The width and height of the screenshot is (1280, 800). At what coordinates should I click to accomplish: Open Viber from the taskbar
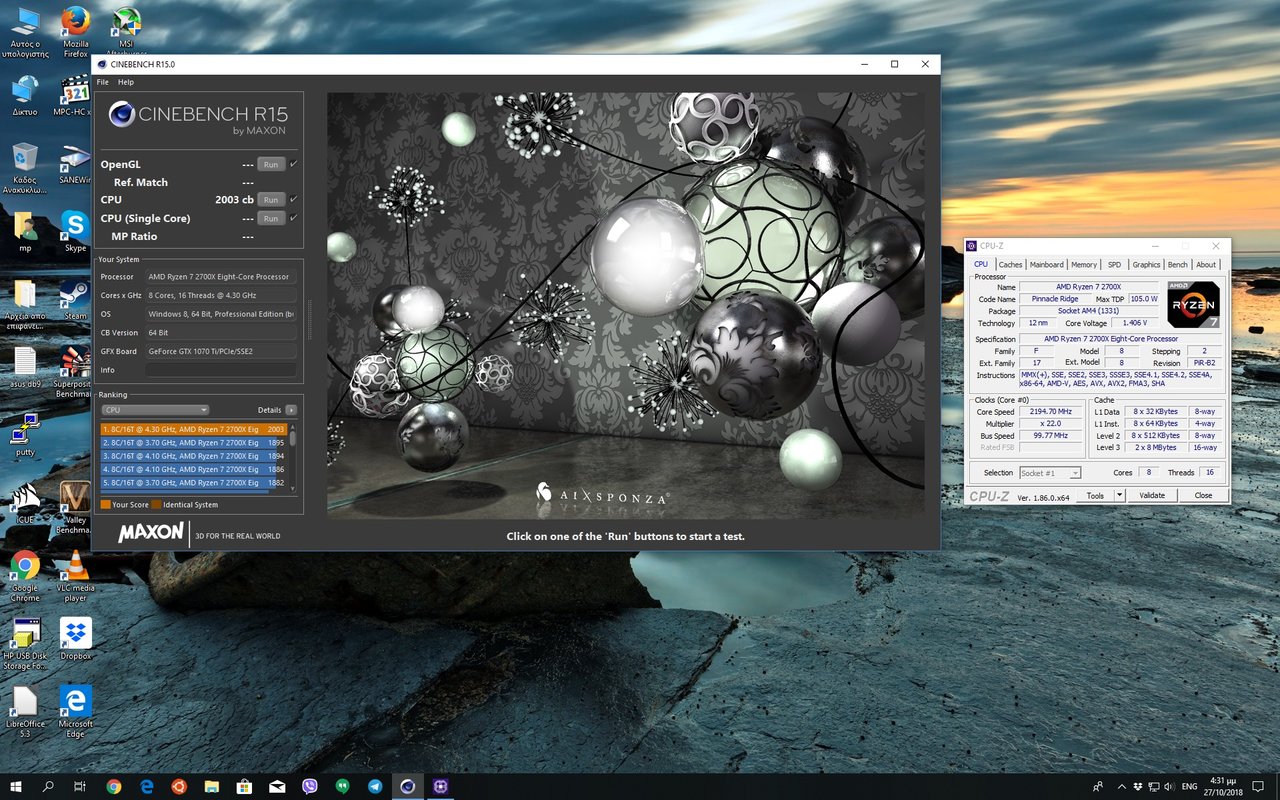(x=309, y=787)
